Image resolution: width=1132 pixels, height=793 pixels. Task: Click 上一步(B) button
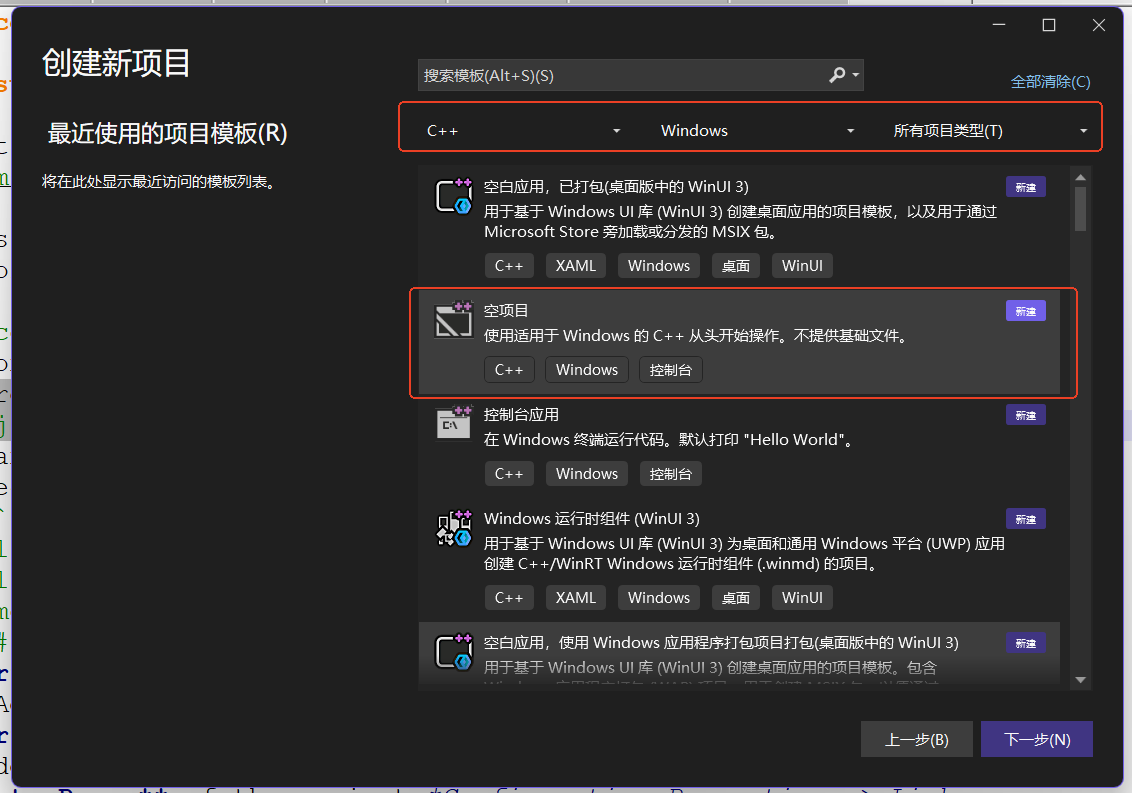point(917,739)
